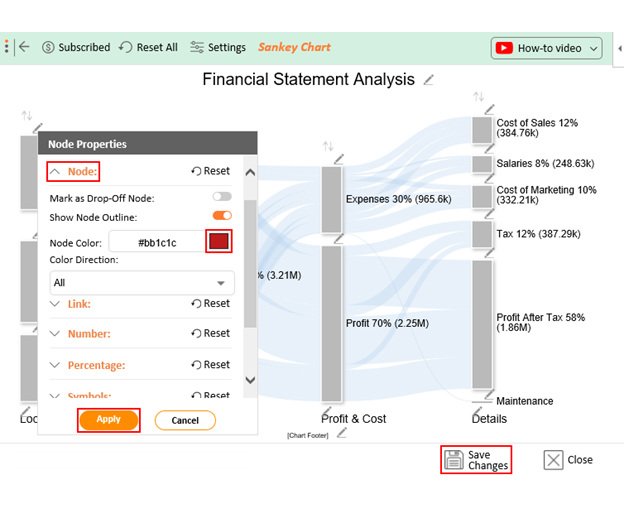Click pencil icon above the first column node
This screenshot has height=507, width=624.
coord(37,128)
